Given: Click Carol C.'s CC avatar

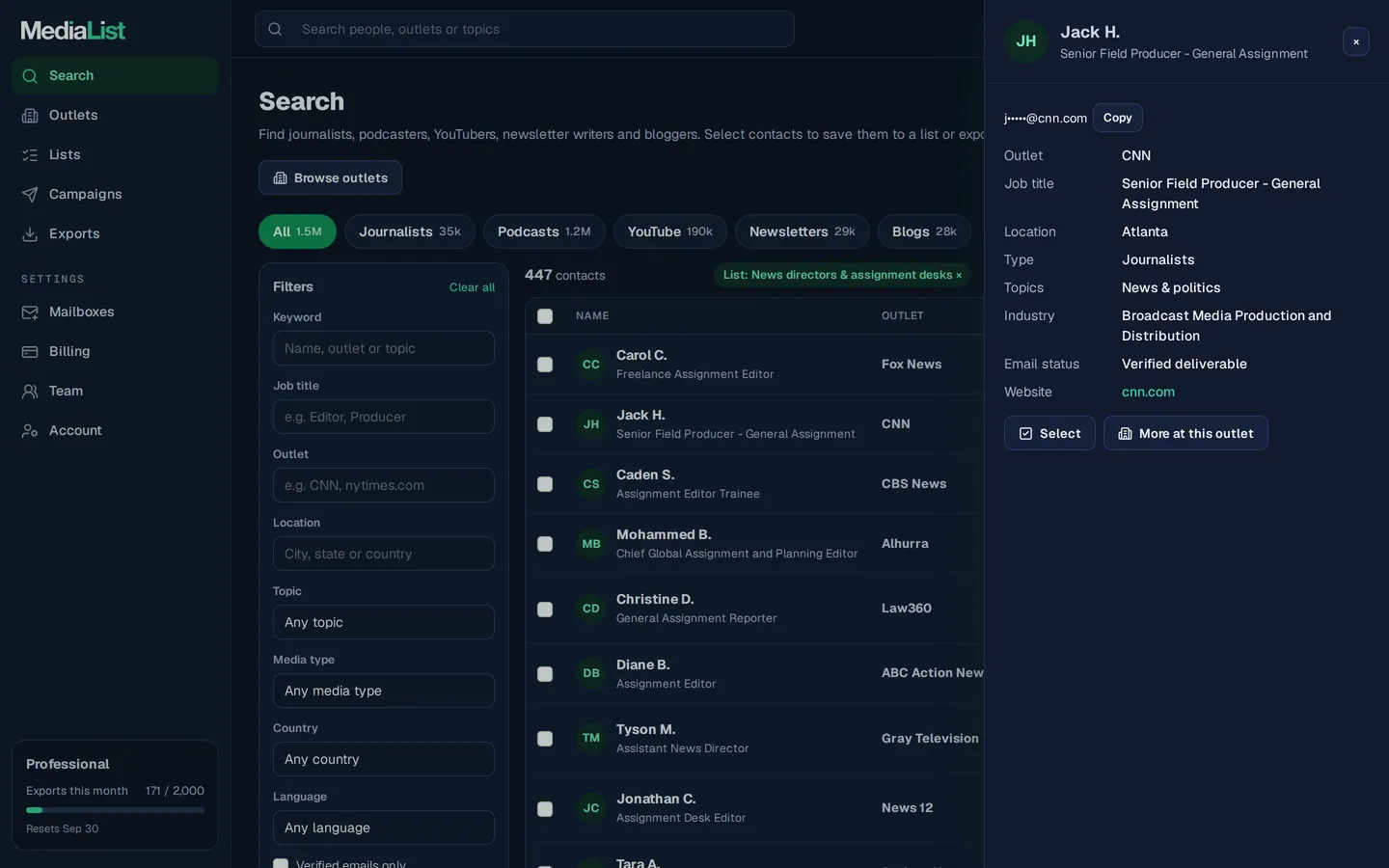Looking at the screenshot, I should click(591, 365).
